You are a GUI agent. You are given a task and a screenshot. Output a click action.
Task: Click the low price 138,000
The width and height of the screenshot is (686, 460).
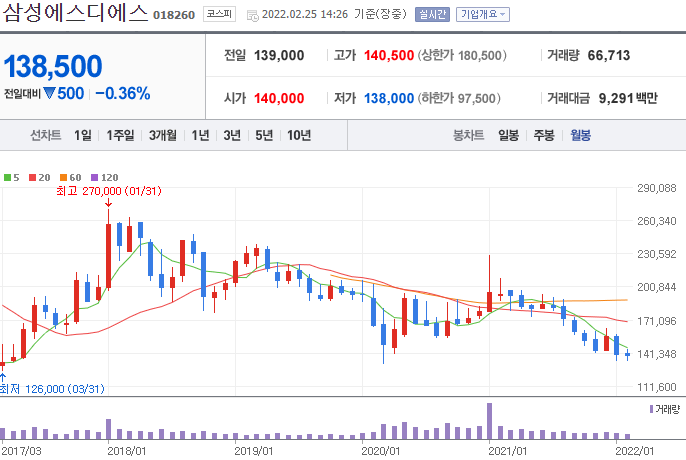point(389,98)
